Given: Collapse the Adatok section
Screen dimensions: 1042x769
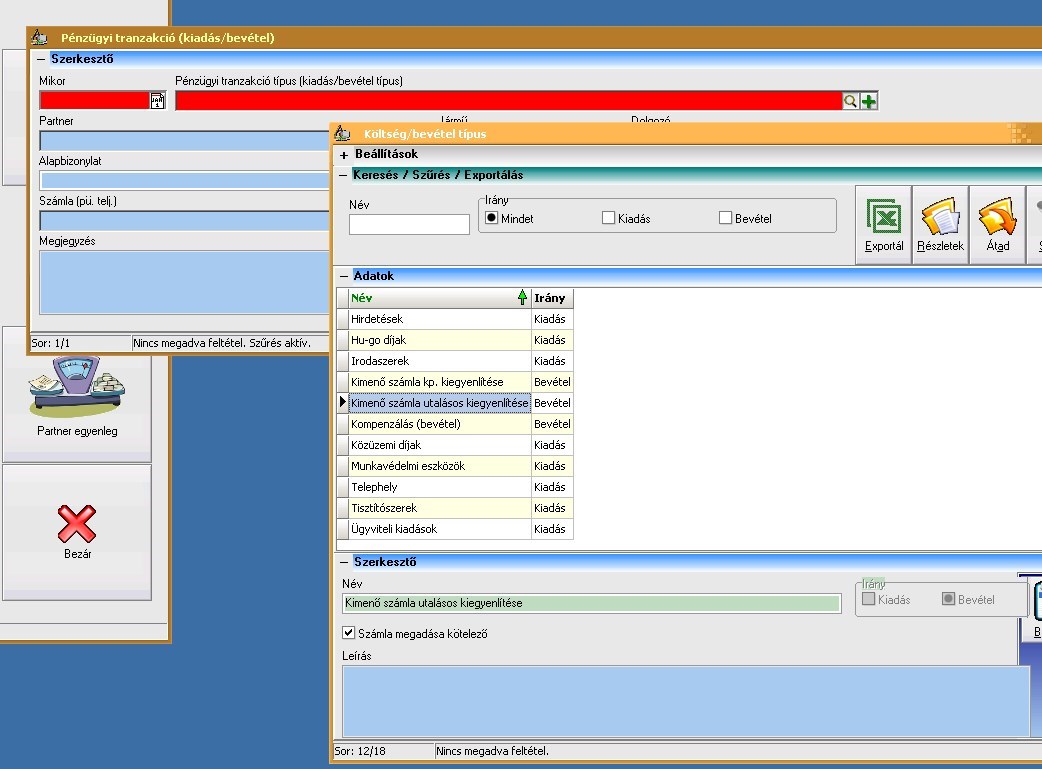Looking at the screenshot, I should click(344, 276).
